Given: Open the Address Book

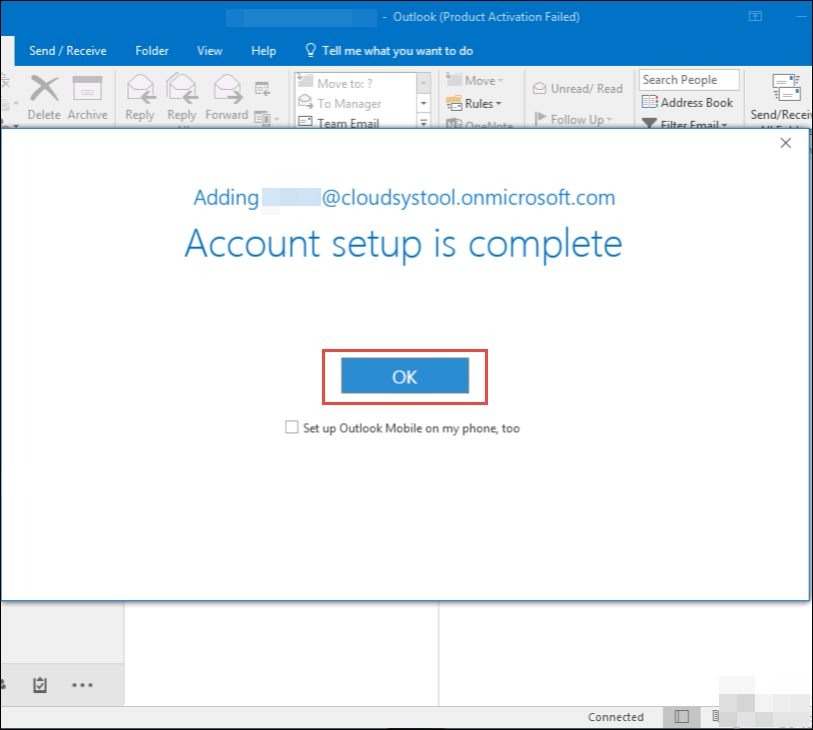Looking at the screenshot, I should (x=688, y=102).
